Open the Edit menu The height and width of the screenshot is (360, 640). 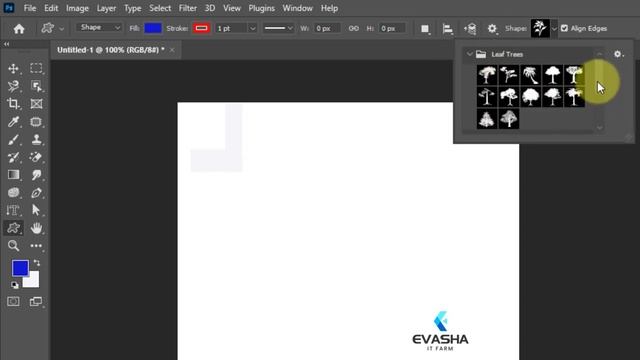click(51, 8)
